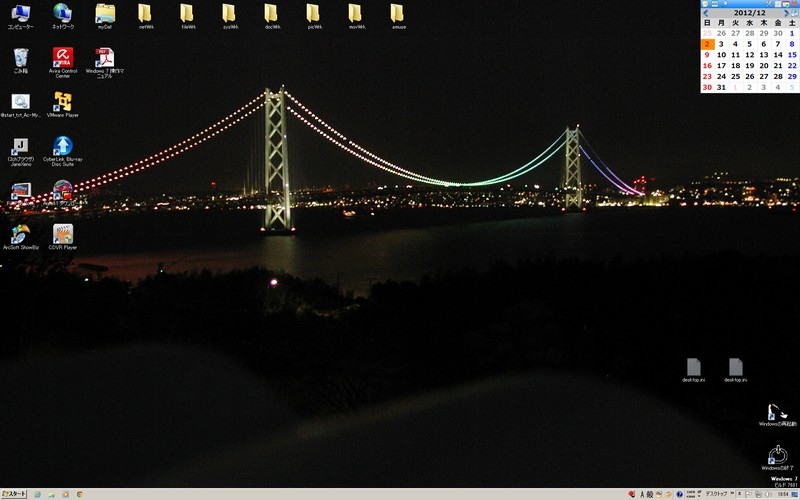The width and height of the screenshot is (800, 500).
Task: Click the Windows shutdown shortcut icon
Action: click(x=777, y=456)
